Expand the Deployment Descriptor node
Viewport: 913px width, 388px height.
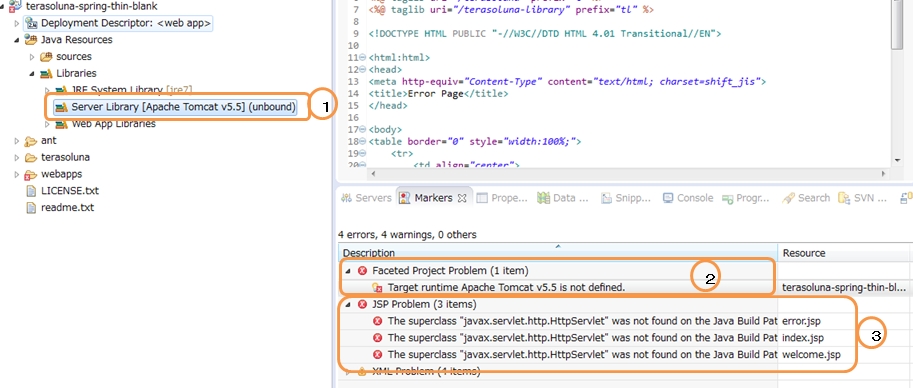tap(17, 23)
